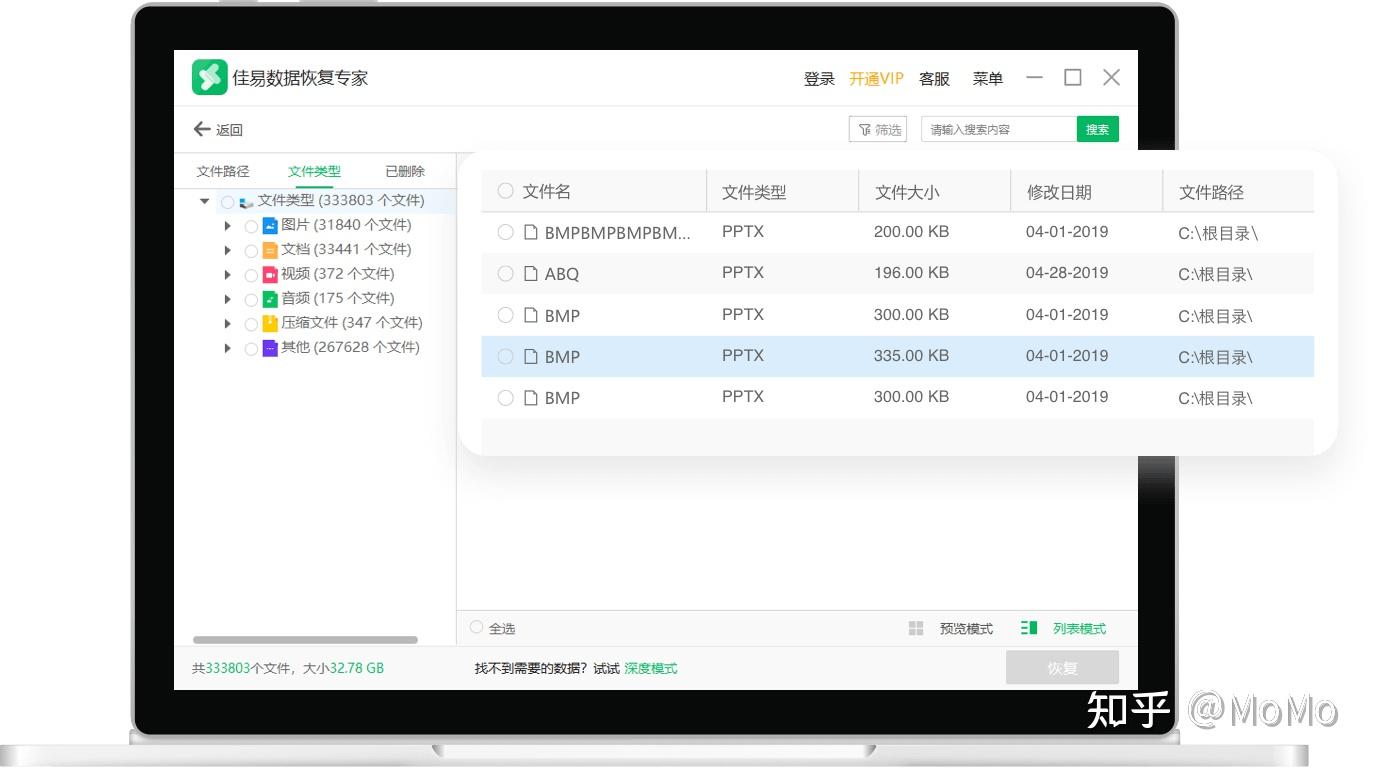Expand the 图片 tree node
The image size is (1374, 768).
(229, 226)
